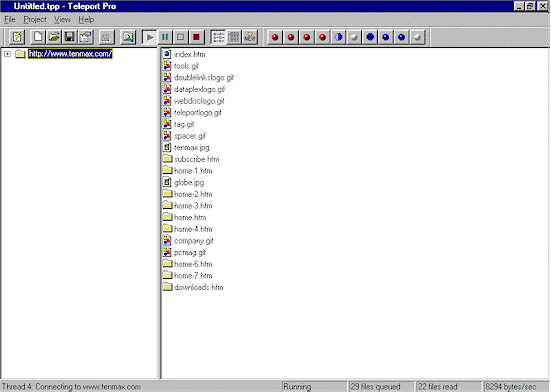The image size is (551, 392).
Task: Close the Teleport Pro window
Action: click(543, 6)
